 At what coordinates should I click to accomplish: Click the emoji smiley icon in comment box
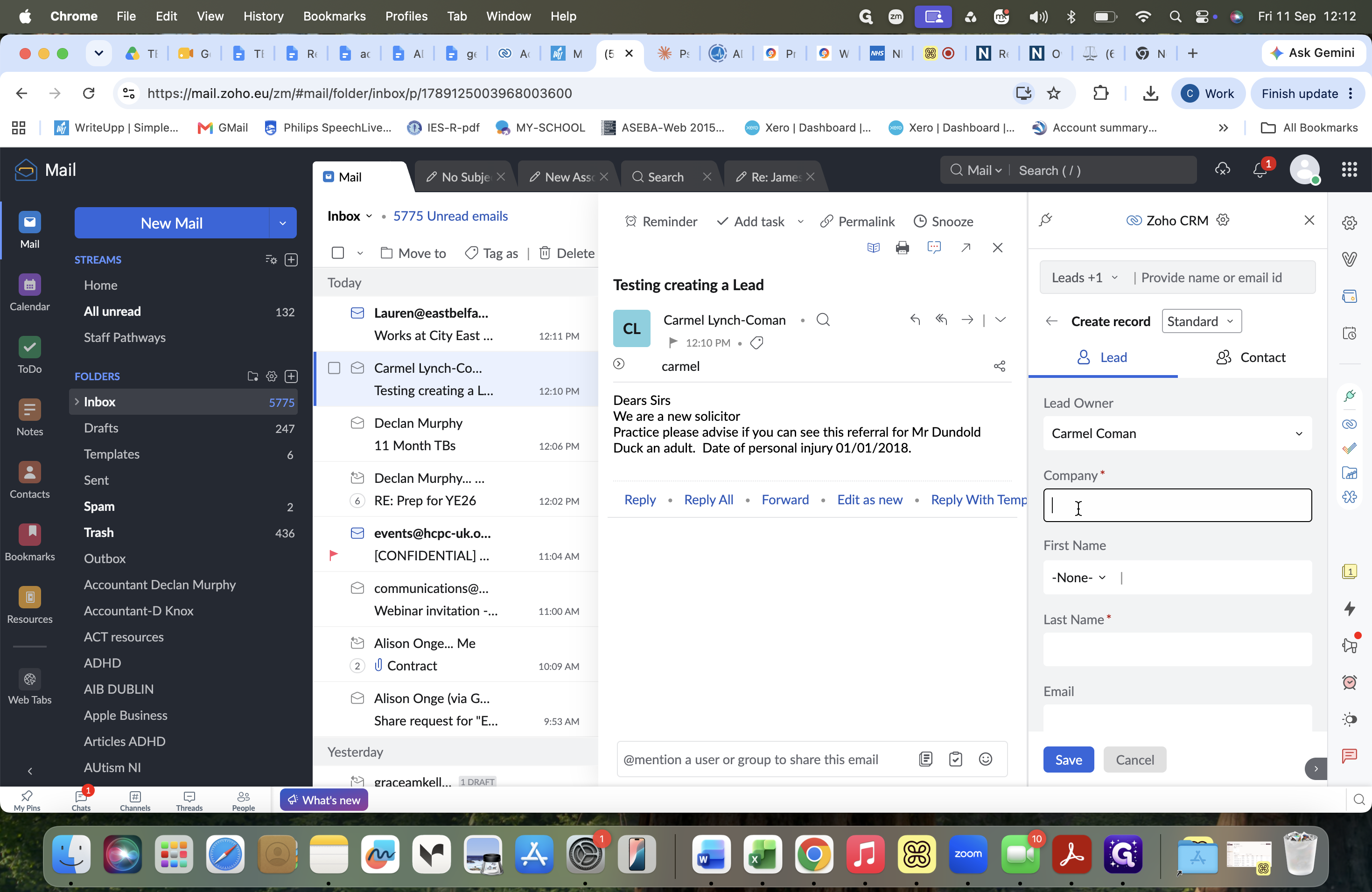tap(985, 760)
